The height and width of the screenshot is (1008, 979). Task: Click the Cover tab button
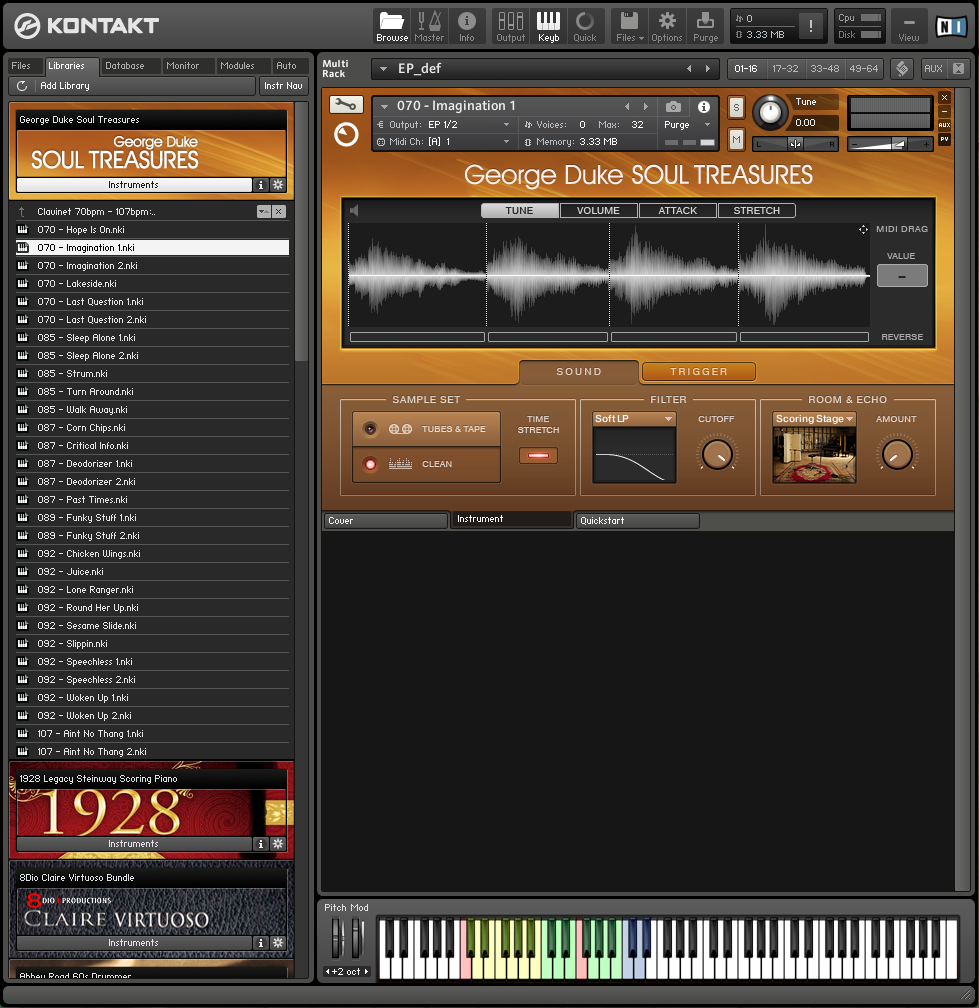(x=384, y=521)
